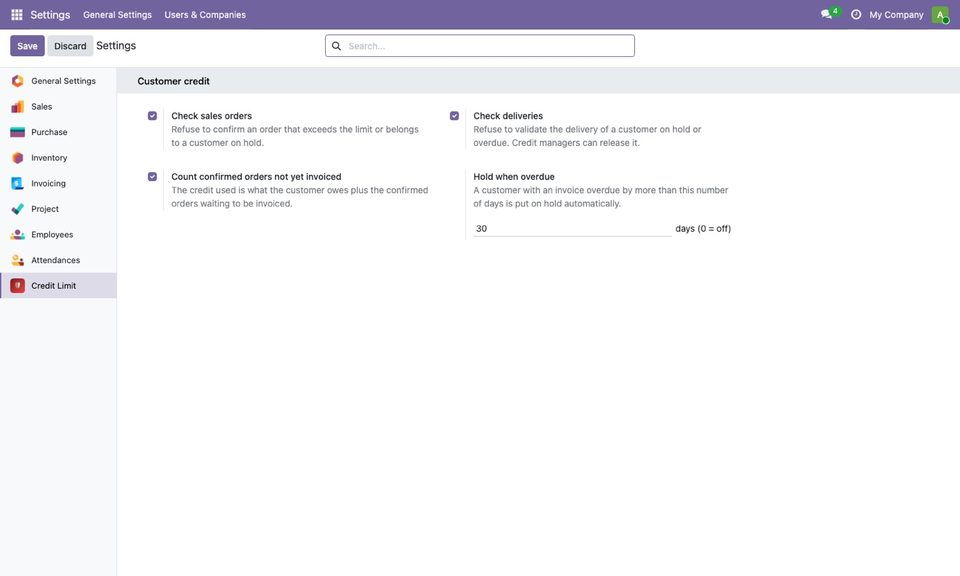
Task: Click the Credit Limit red icon
Action: (x=18, y=286)
